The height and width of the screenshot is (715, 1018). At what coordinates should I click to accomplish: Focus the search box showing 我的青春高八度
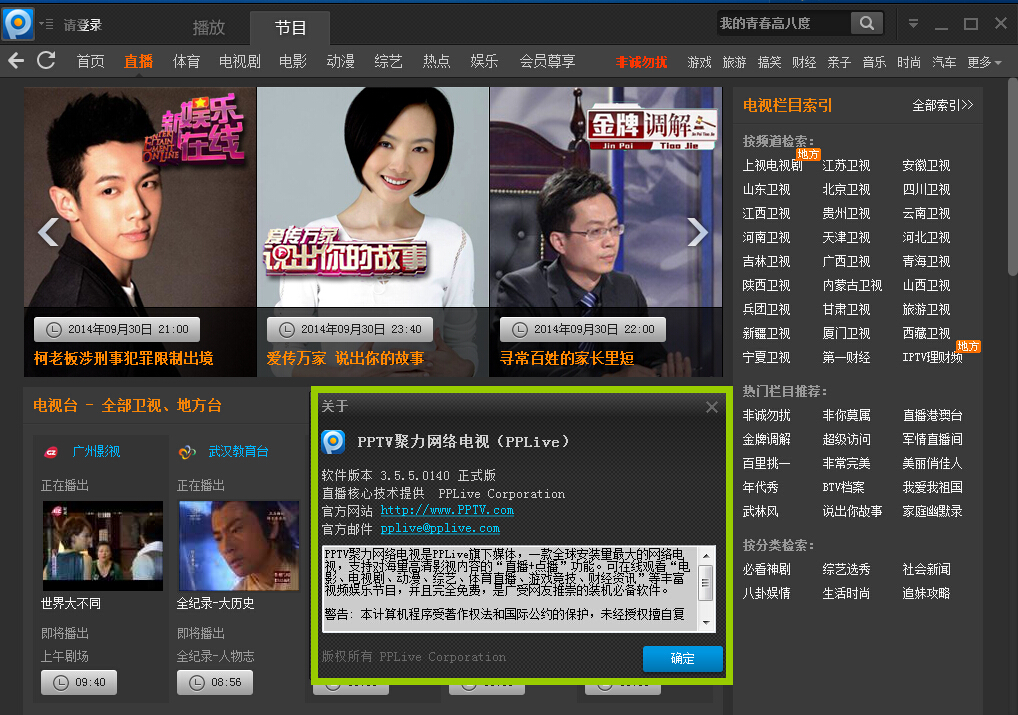(784, 23)
